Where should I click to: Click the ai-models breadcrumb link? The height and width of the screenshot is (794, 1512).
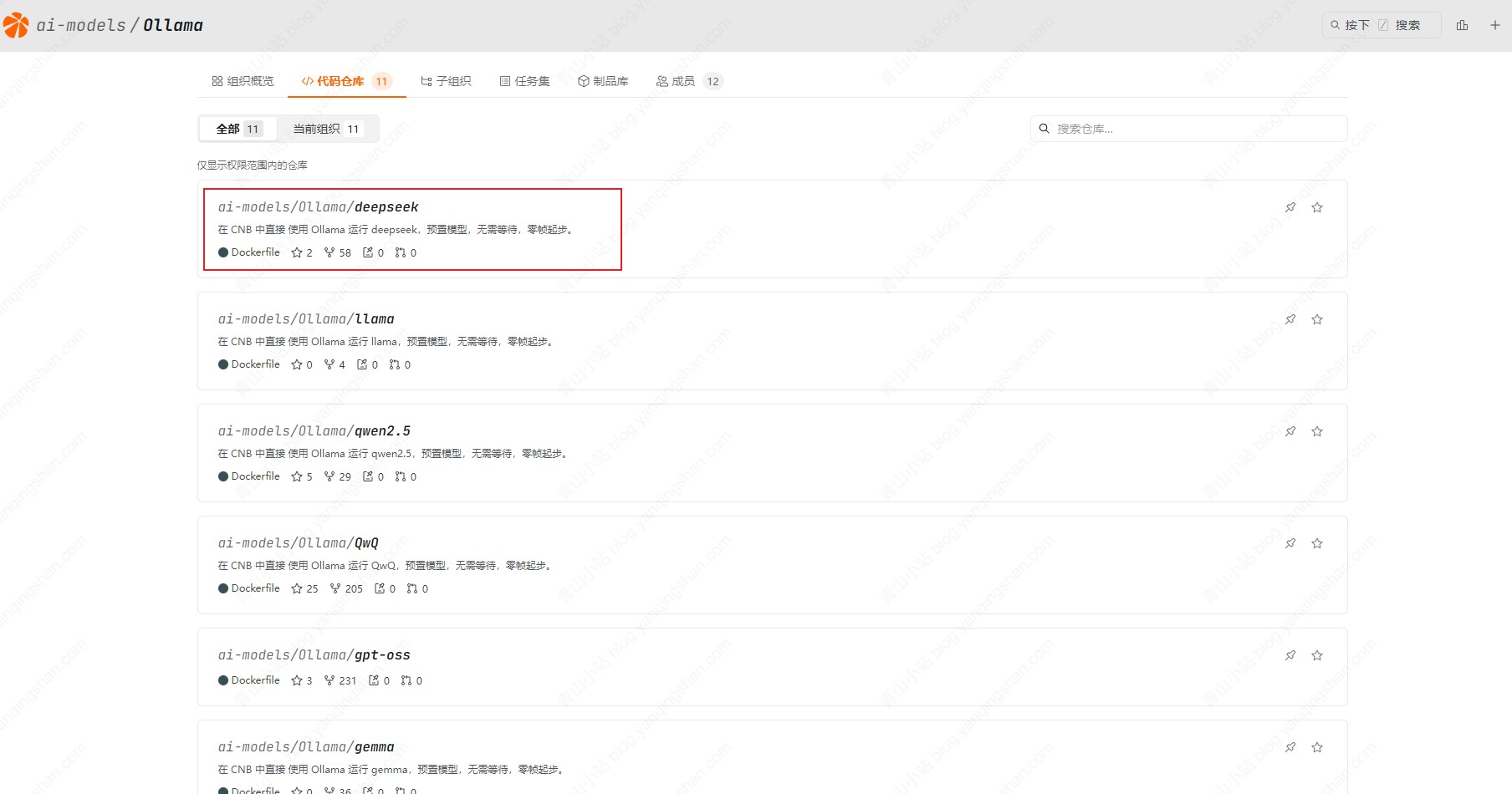[81, 25]
